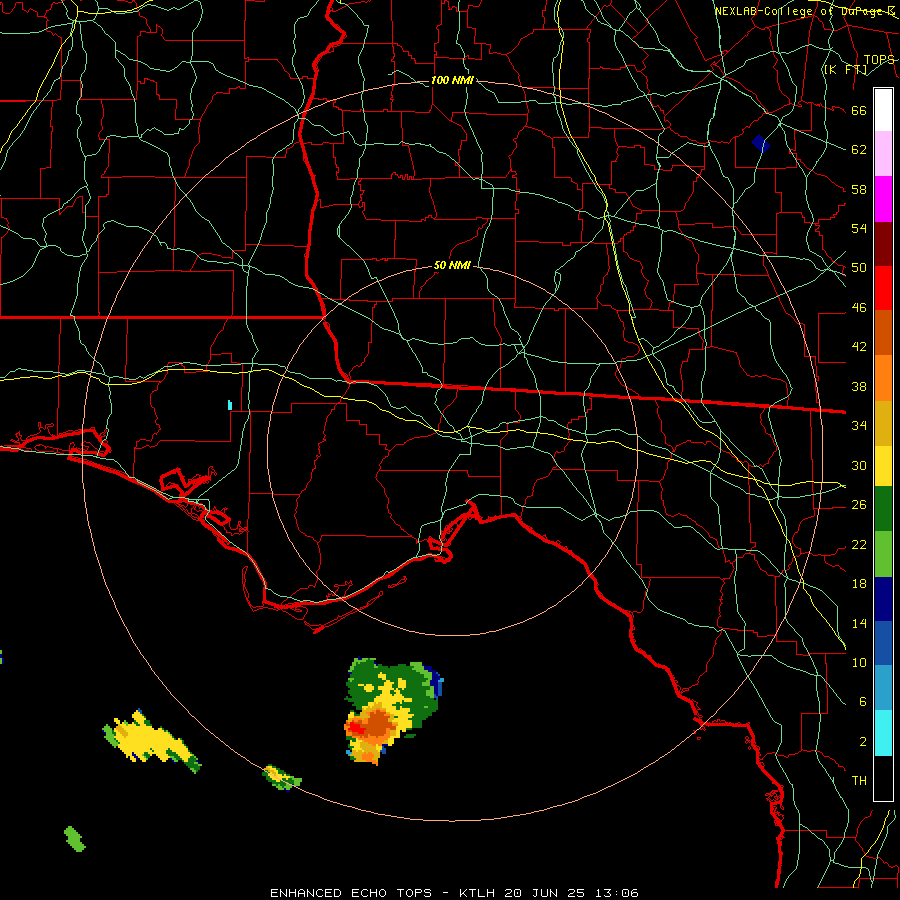Screen dimensions: 900x900
Task: Click the small echo on the 100 NMI ring
Action: [281, 777]
